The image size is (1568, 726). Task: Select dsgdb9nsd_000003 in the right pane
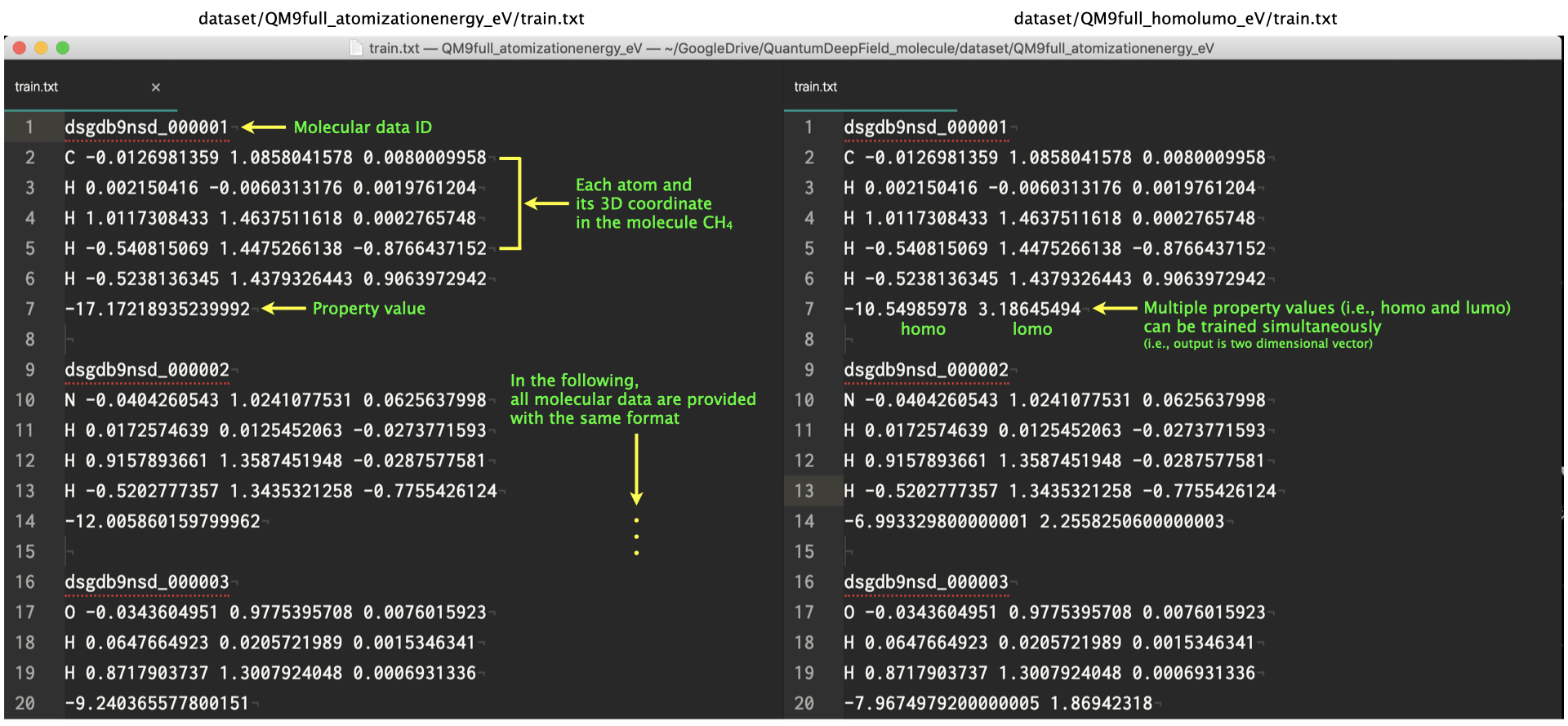click(926, 582)
